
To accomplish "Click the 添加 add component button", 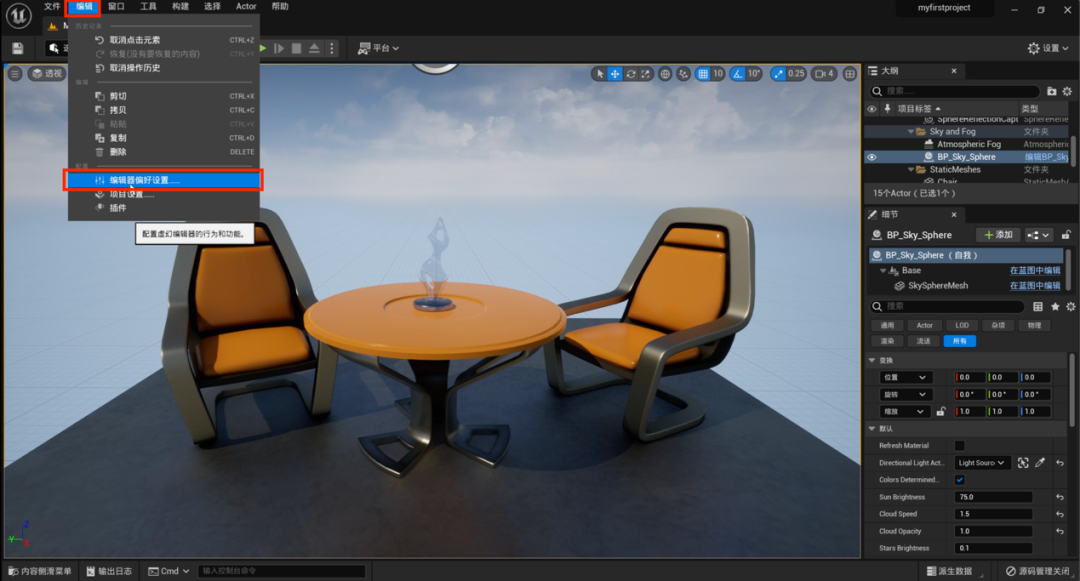I will (x=998, y=235).
